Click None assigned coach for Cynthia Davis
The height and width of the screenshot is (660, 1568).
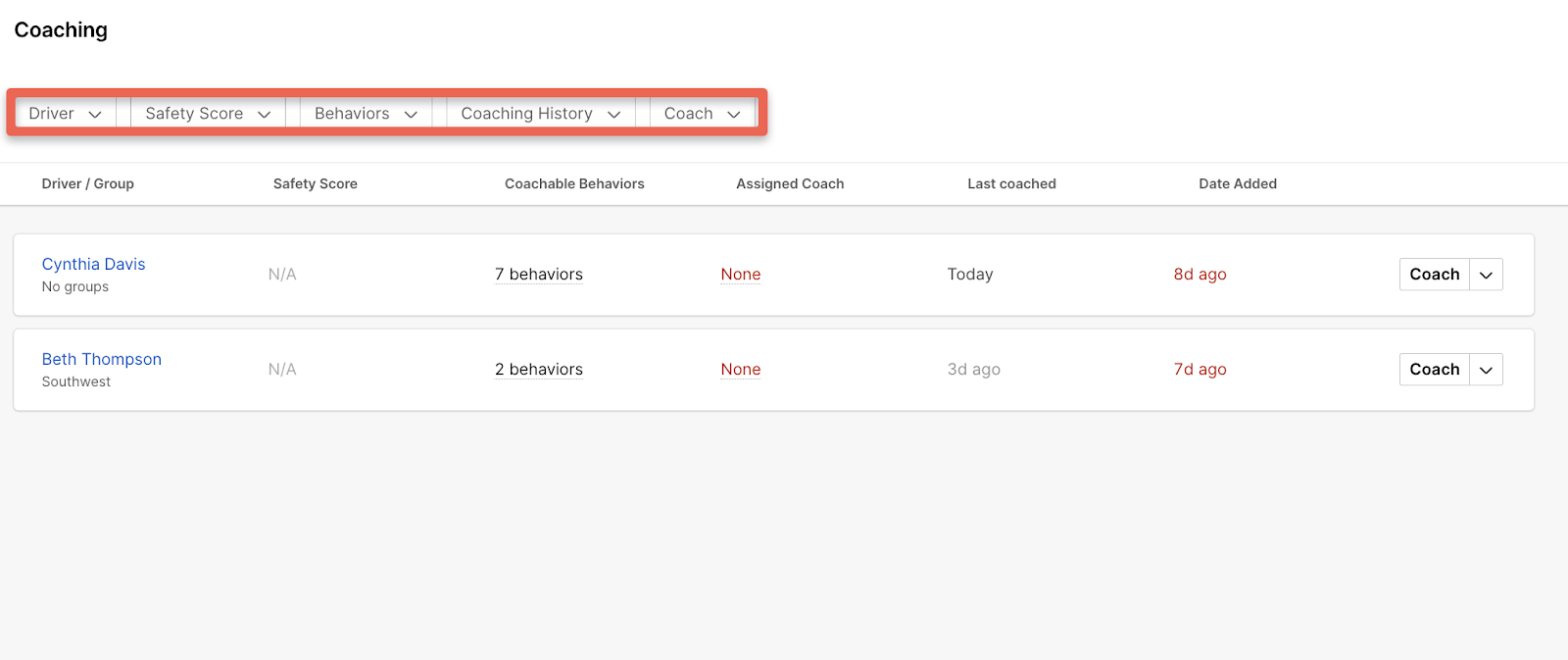coord(740,275)
